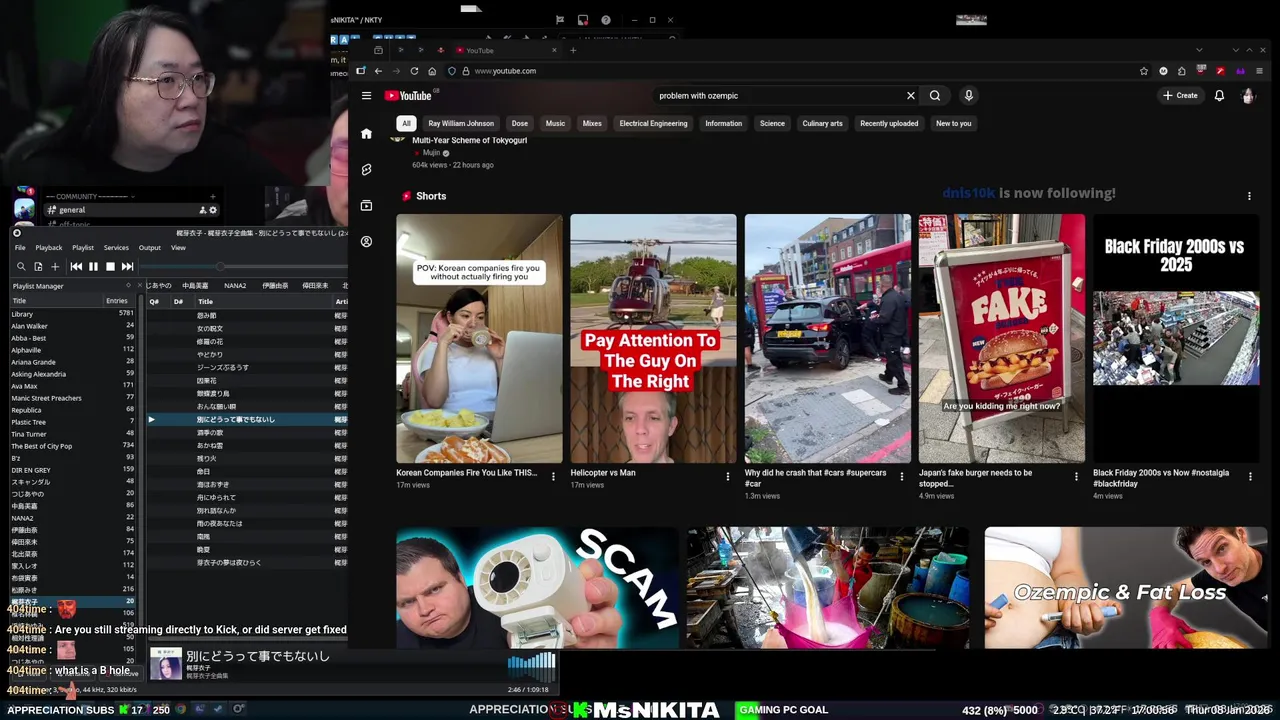Open Shorts from YouTube's left sidebar
The height and width of the screenshot is (720, 1280).
coord(366,169)
